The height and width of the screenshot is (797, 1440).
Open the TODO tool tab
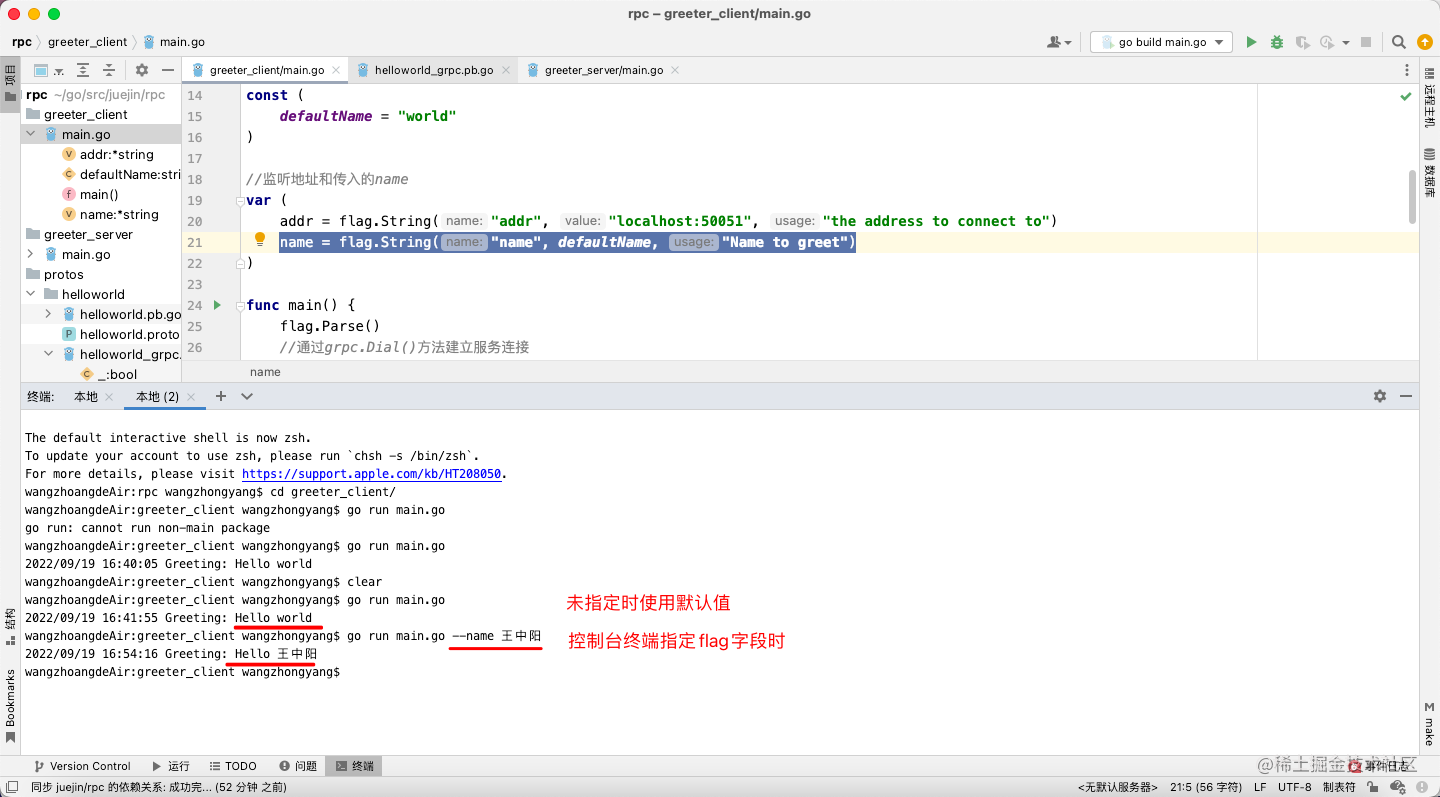232,766
